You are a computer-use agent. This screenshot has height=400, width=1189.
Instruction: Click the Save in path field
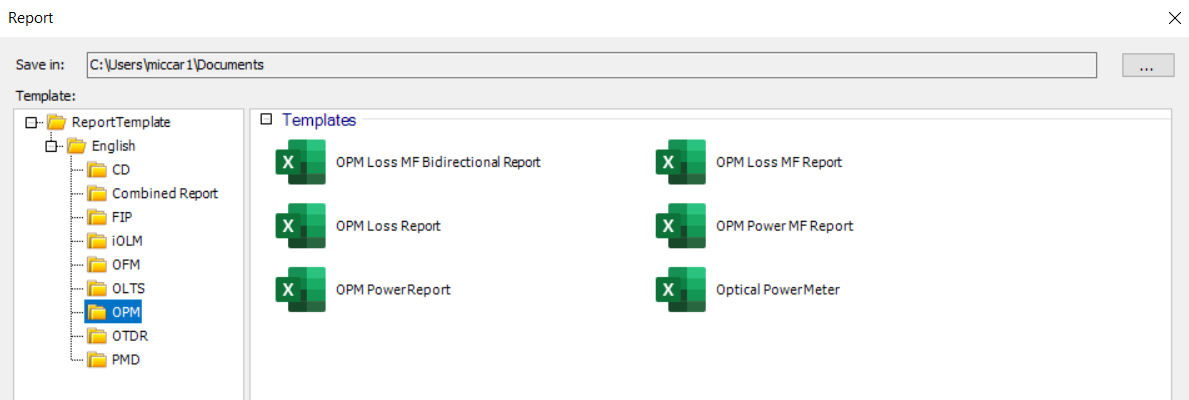[x=591, y=65]
